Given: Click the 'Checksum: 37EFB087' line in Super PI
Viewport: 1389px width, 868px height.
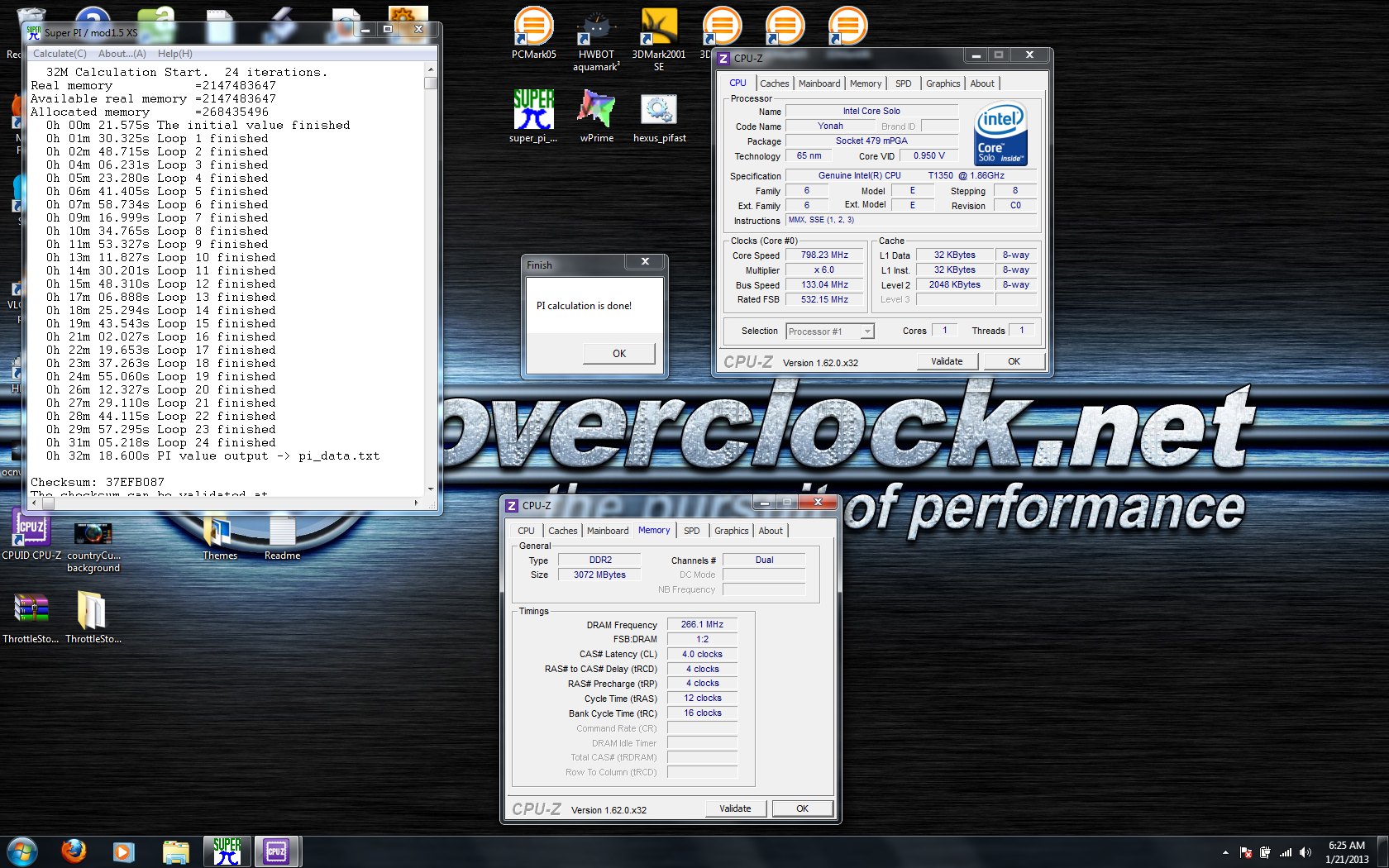Looking at the screenshot, I should point(98,482).
